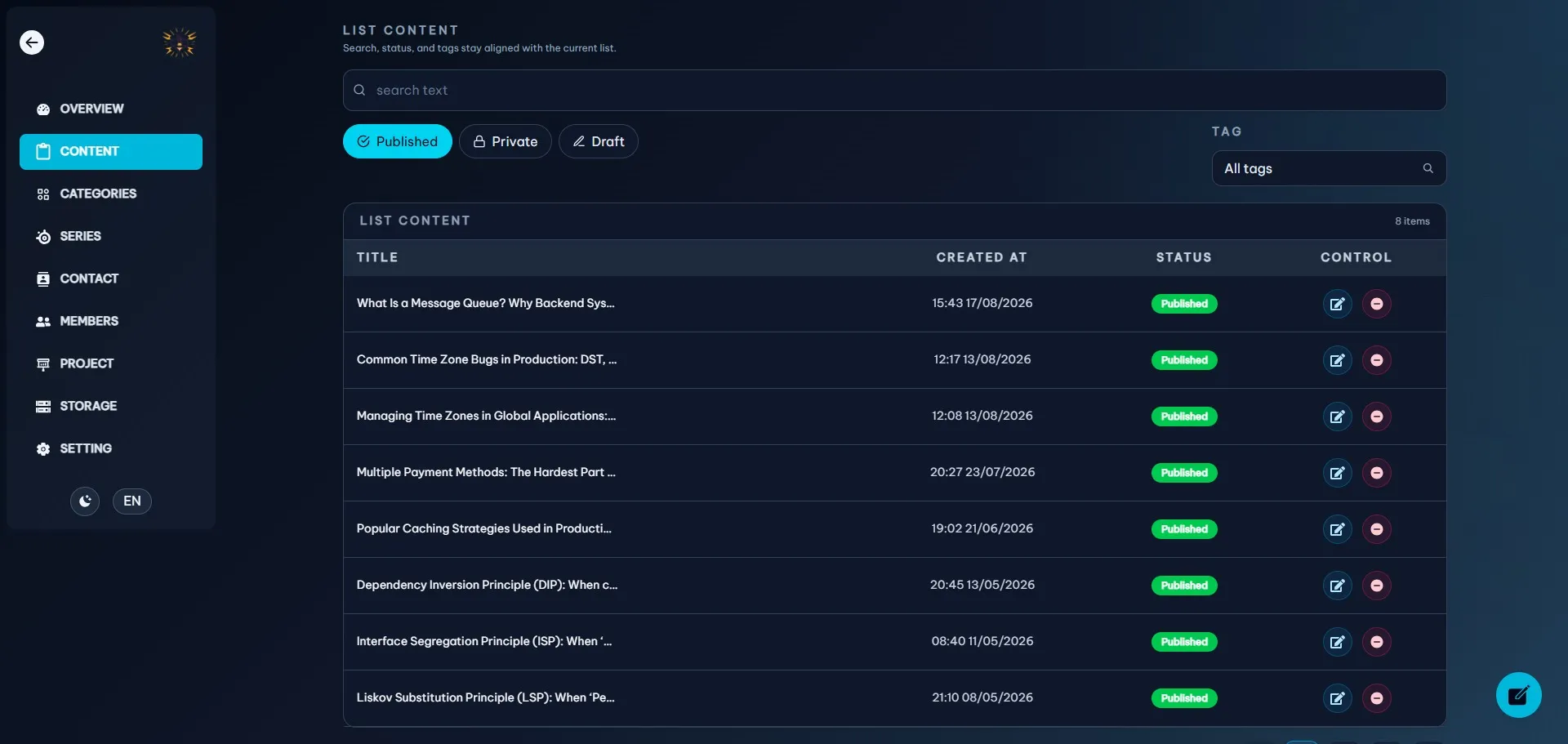Delete 'What Is a Message Queue' post
1568x744 pixels.
click(1377, 305)
